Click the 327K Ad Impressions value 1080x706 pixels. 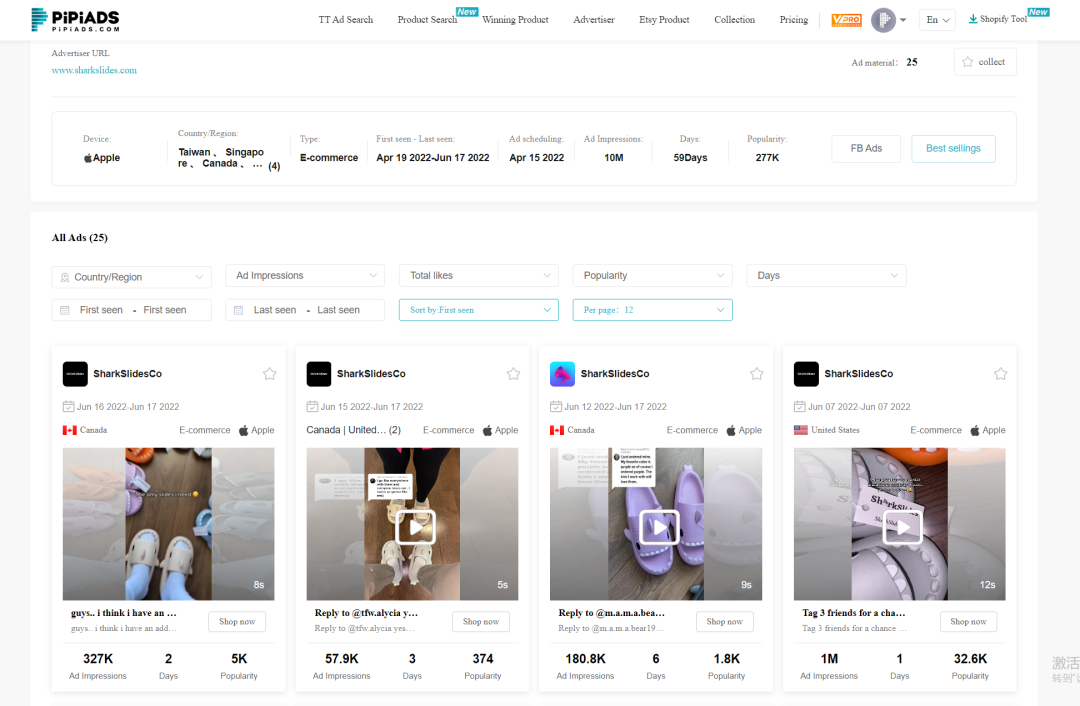[98, 659]
